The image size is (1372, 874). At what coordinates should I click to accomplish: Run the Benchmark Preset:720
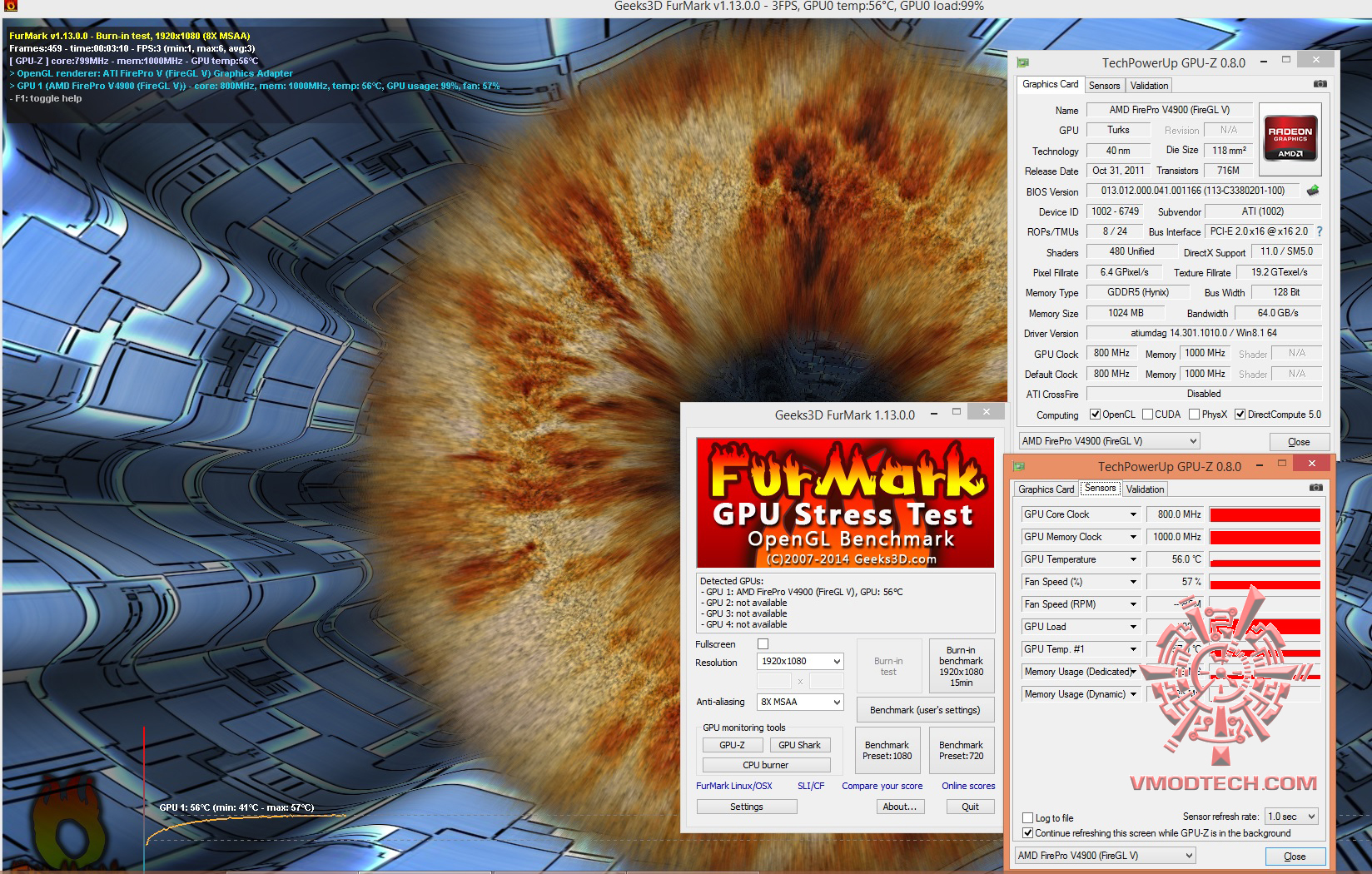click(x=961, y=751)
